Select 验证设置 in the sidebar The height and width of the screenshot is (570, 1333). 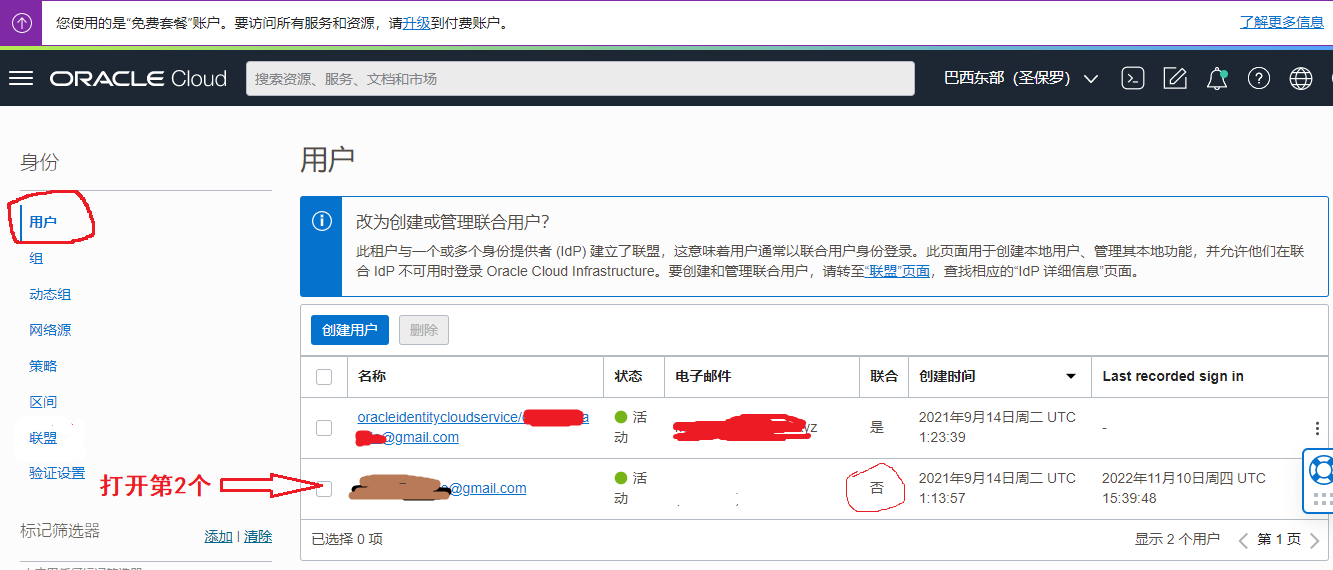(x=57, y=473)
